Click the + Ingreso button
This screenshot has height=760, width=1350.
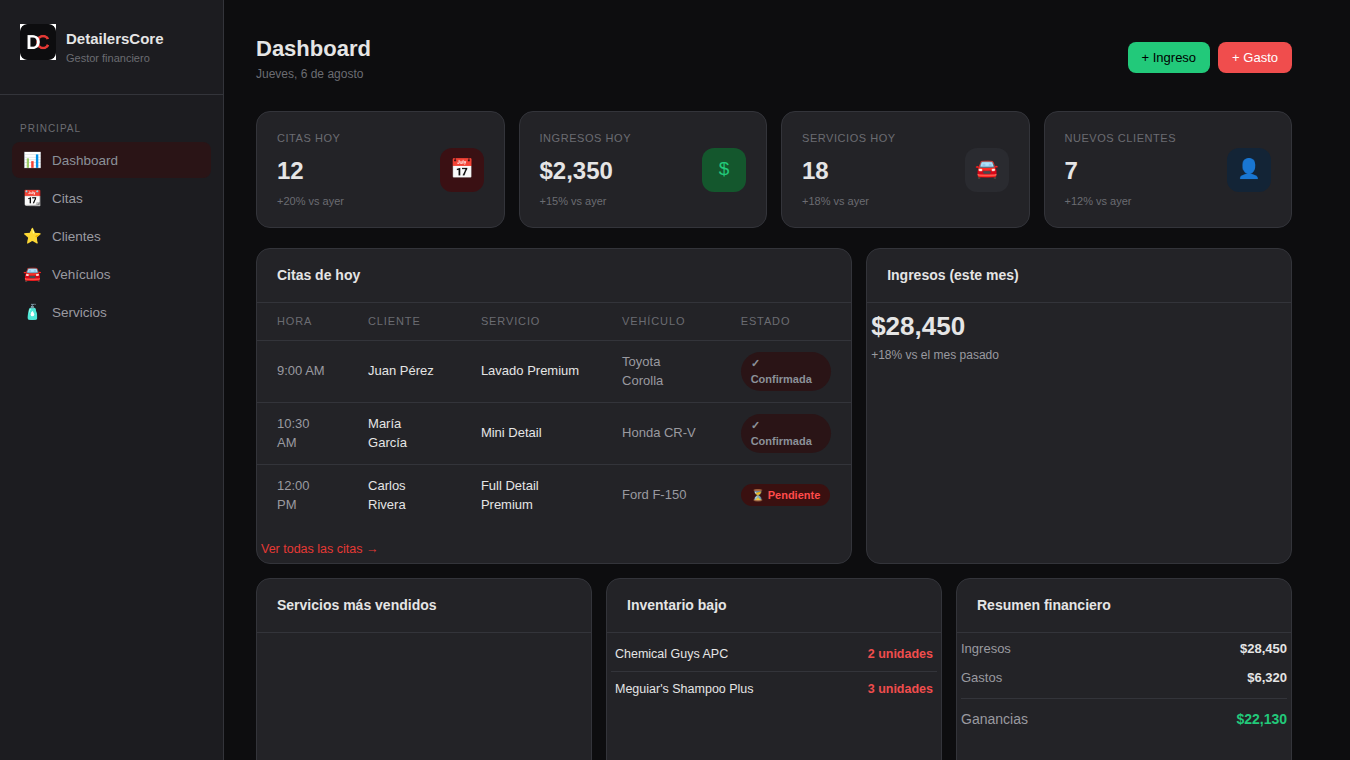(1169, 57)
